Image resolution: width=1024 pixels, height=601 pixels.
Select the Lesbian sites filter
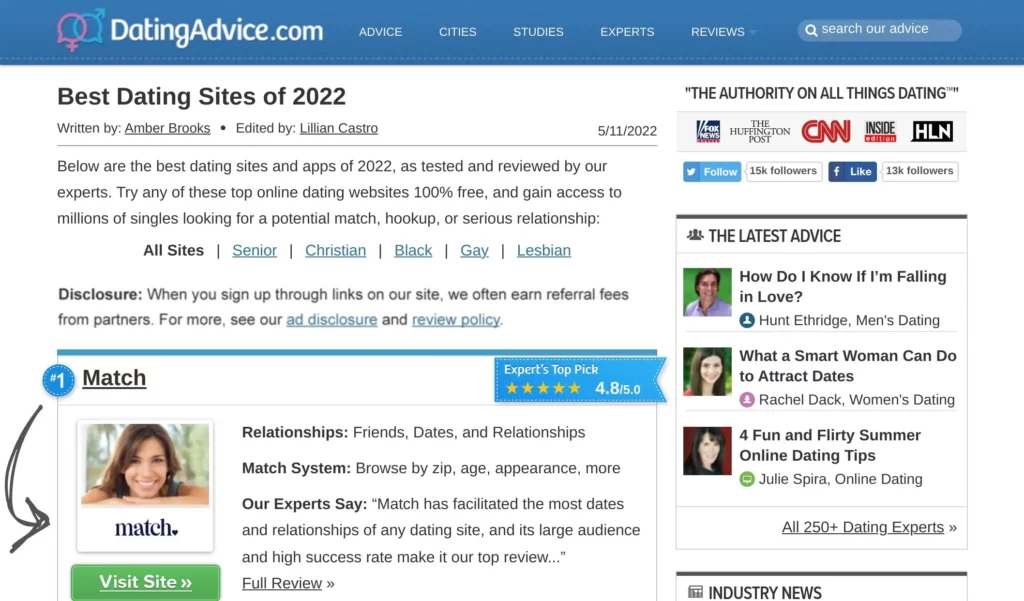coord(544,250)
